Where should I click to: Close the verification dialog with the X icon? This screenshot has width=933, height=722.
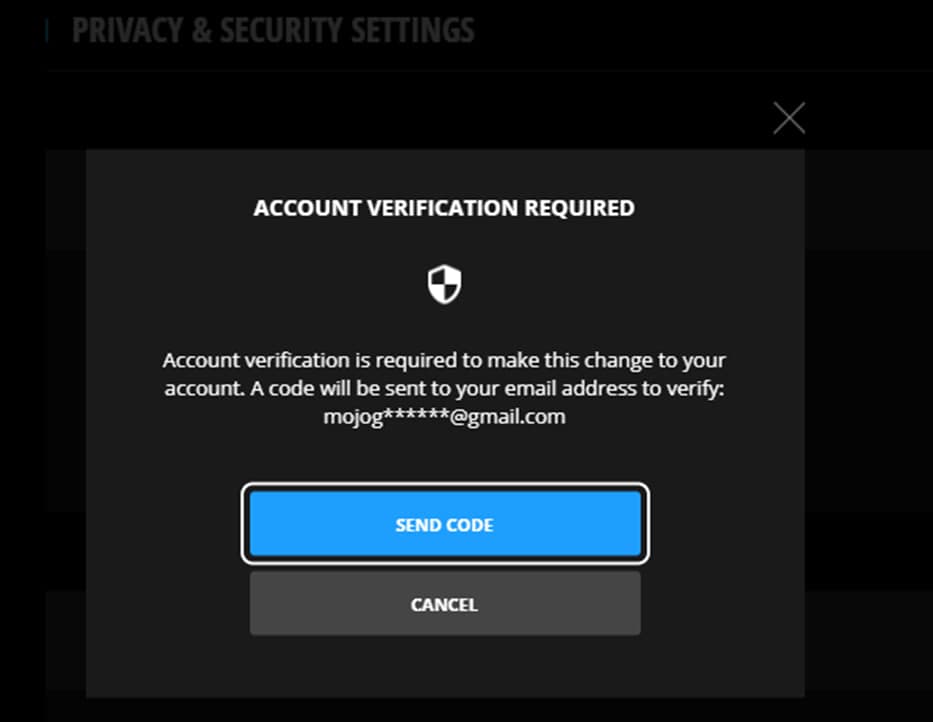[789, 118]
